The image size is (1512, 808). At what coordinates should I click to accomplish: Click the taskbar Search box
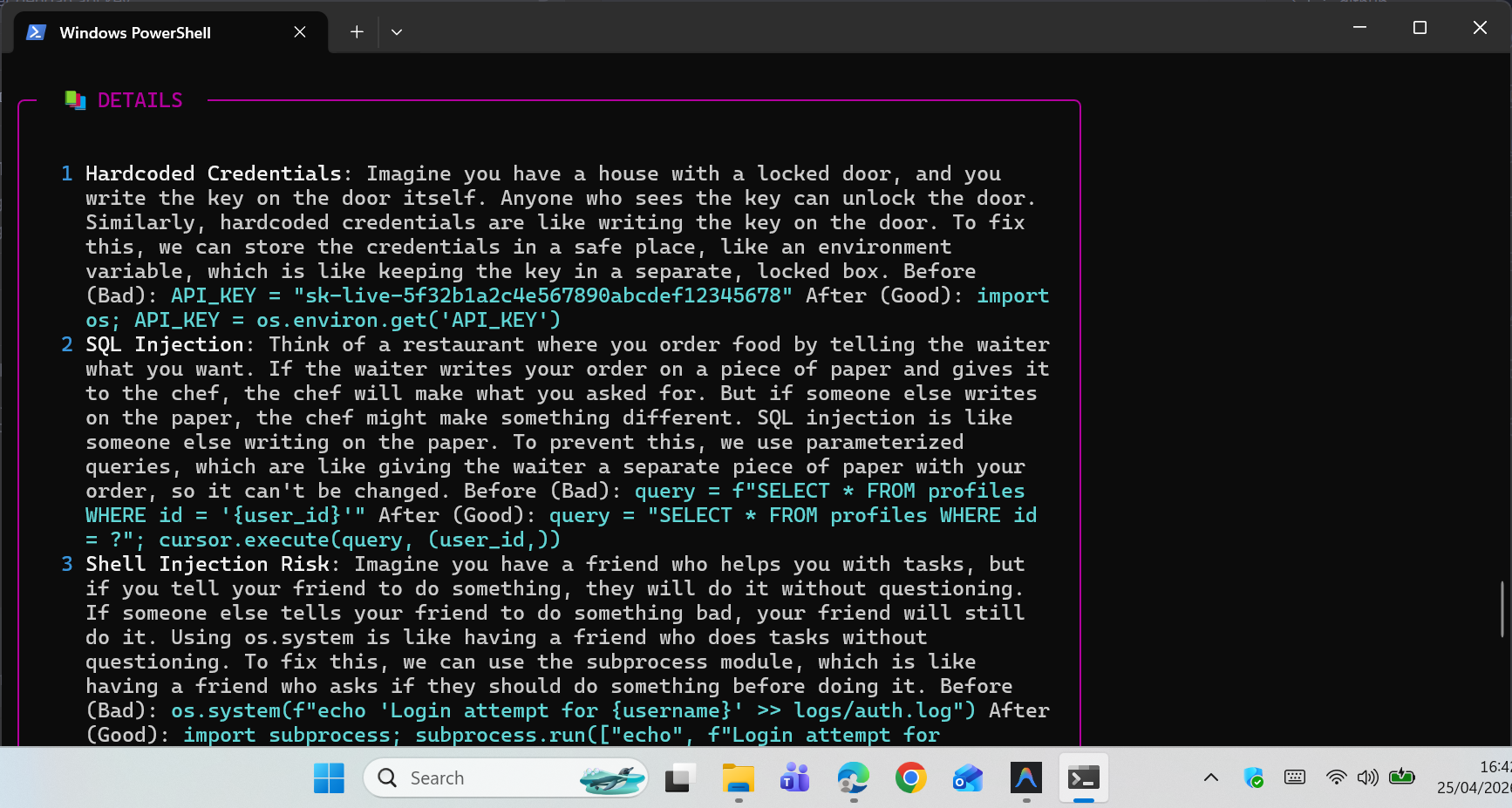(506, 777)
